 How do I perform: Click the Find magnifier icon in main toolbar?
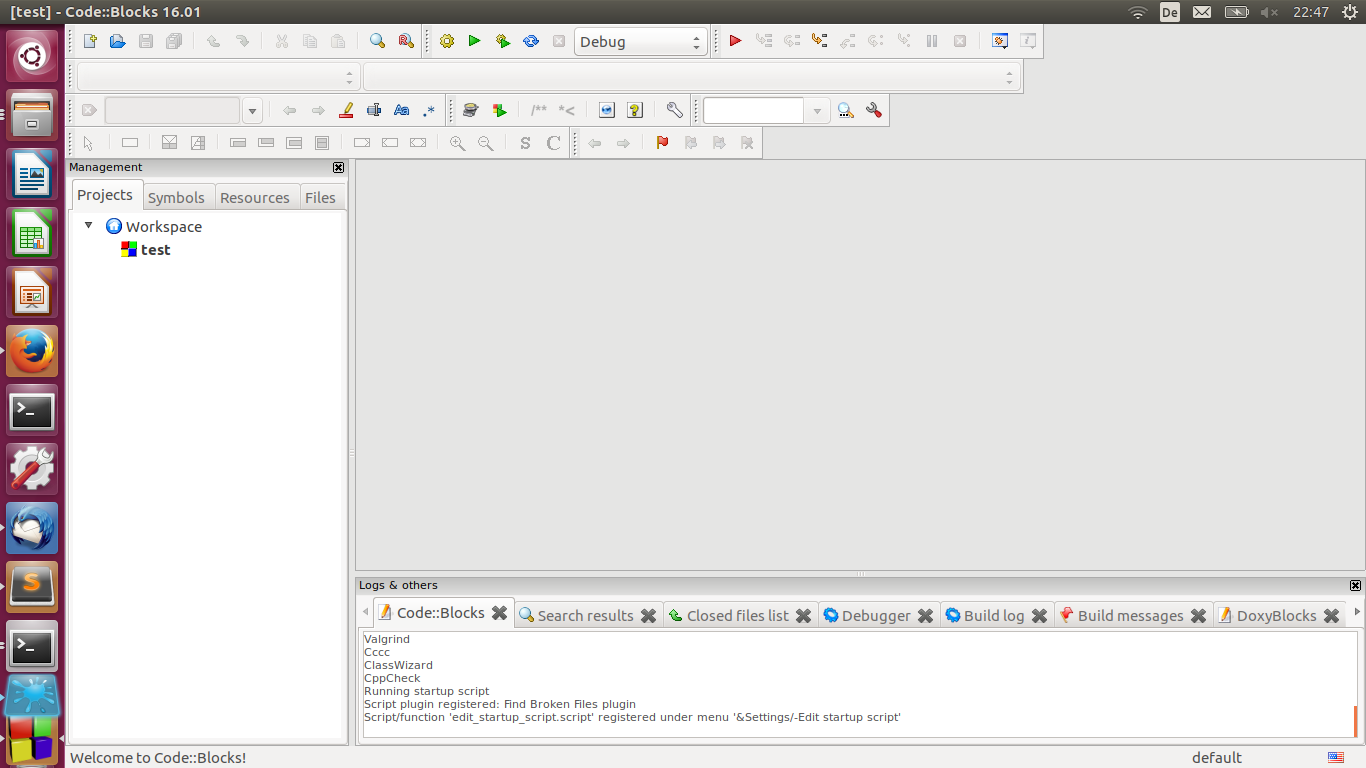pos(377,41)
